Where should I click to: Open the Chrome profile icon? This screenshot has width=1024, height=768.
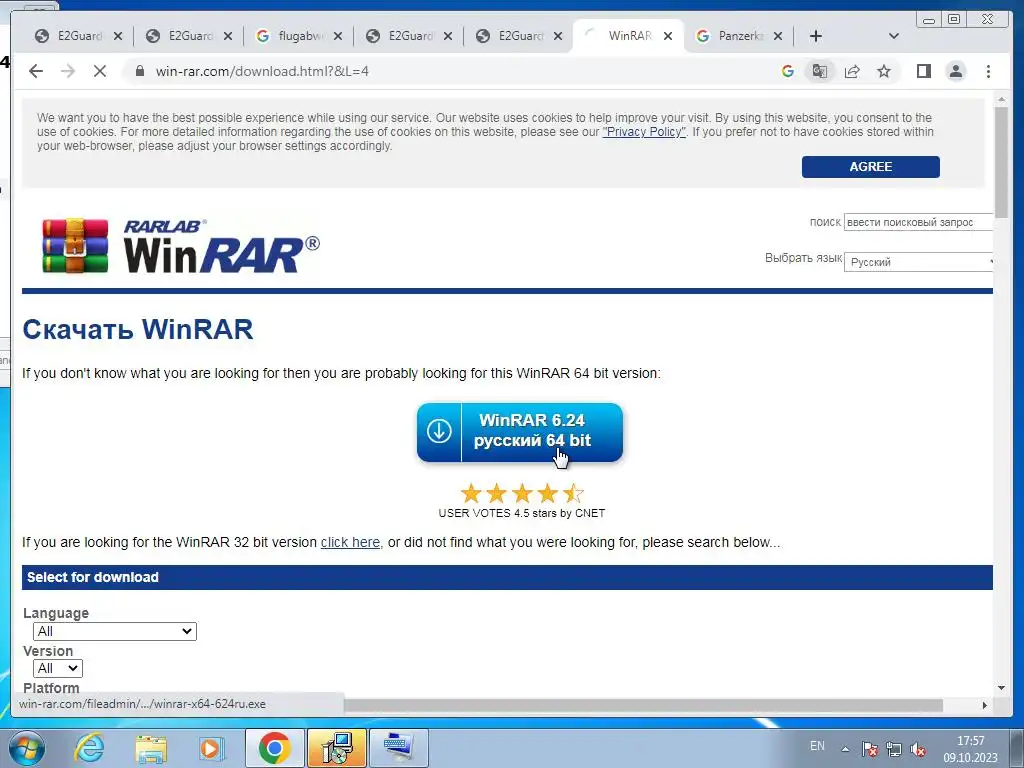click(955, 71)
